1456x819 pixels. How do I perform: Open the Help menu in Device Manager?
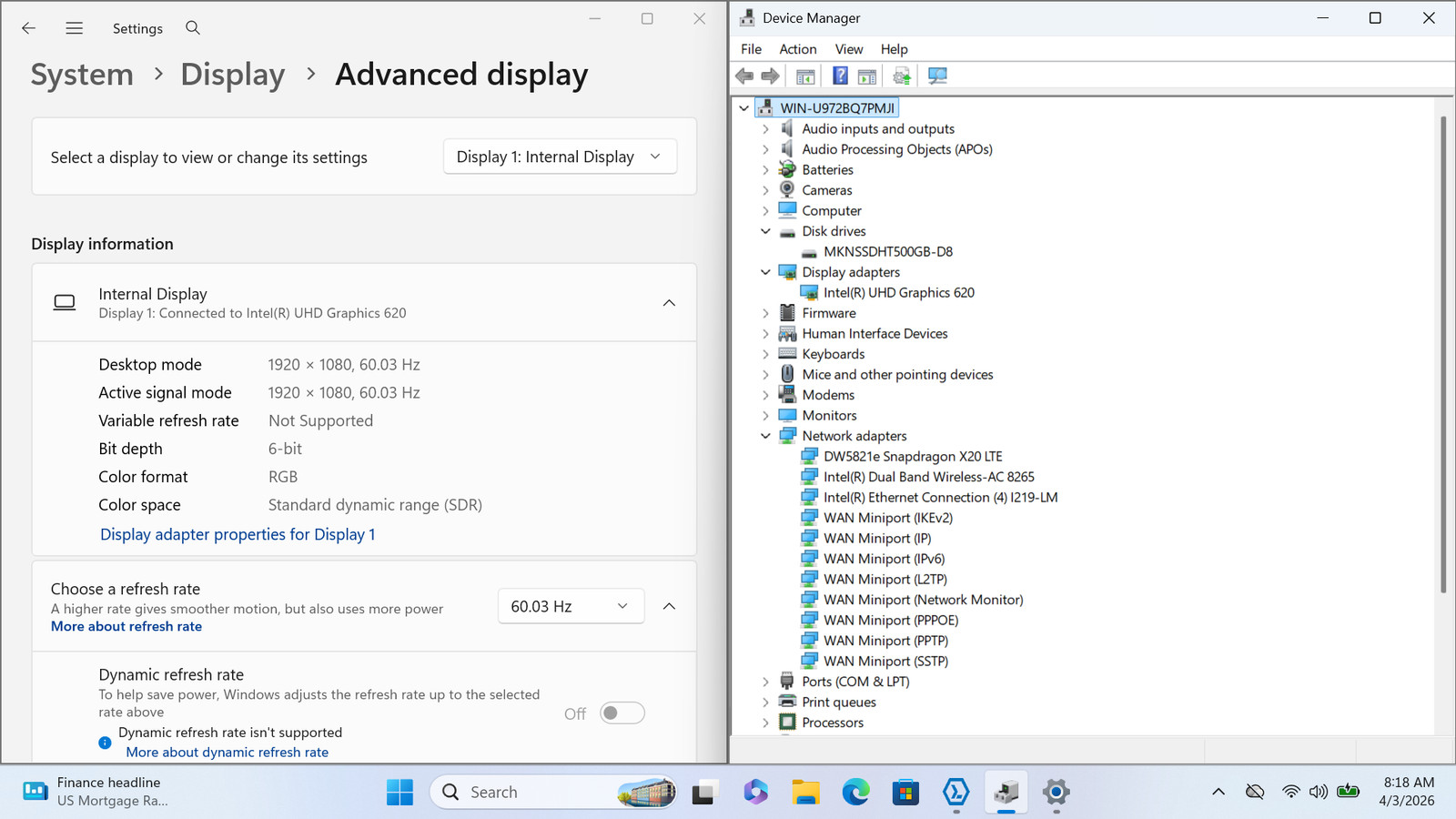point(895,49)
